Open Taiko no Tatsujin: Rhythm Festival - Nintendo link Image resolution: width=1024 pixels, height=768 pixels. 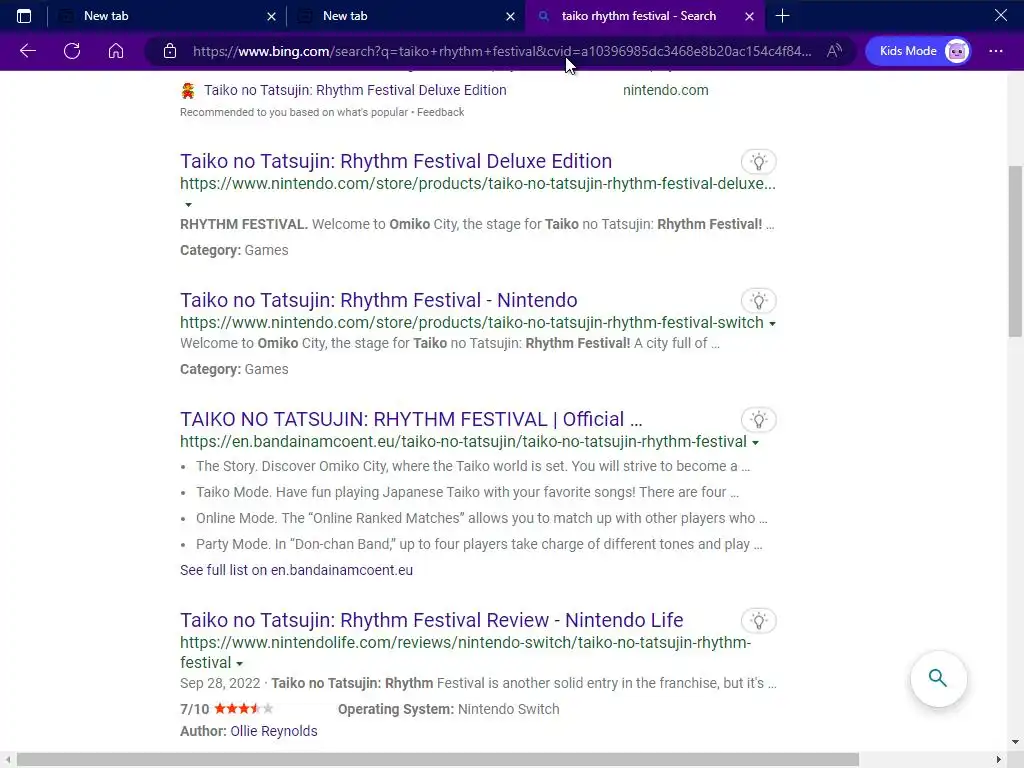click(379, 300)
